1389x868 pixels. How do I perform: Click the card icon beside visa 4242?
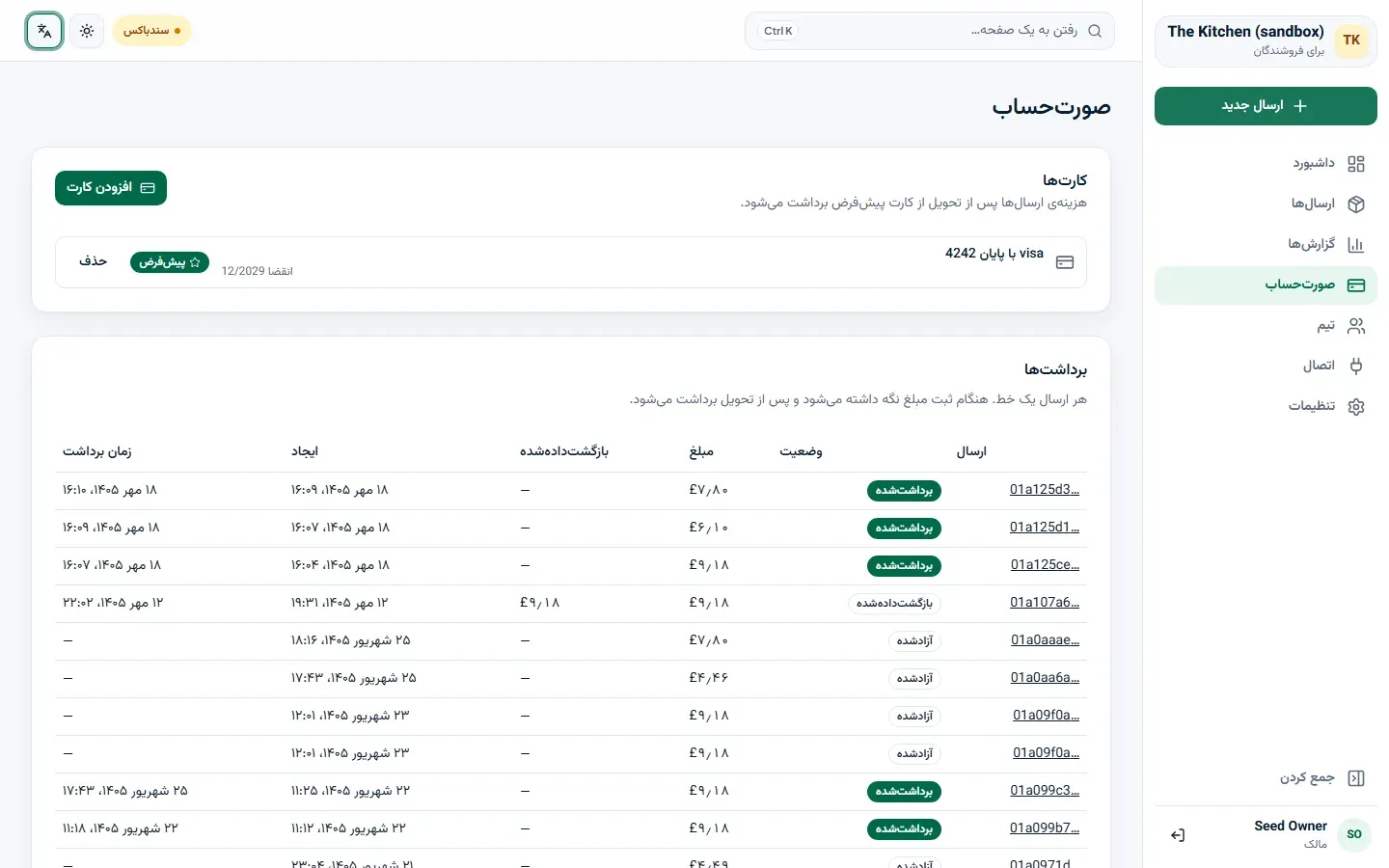pos(1065,262)
